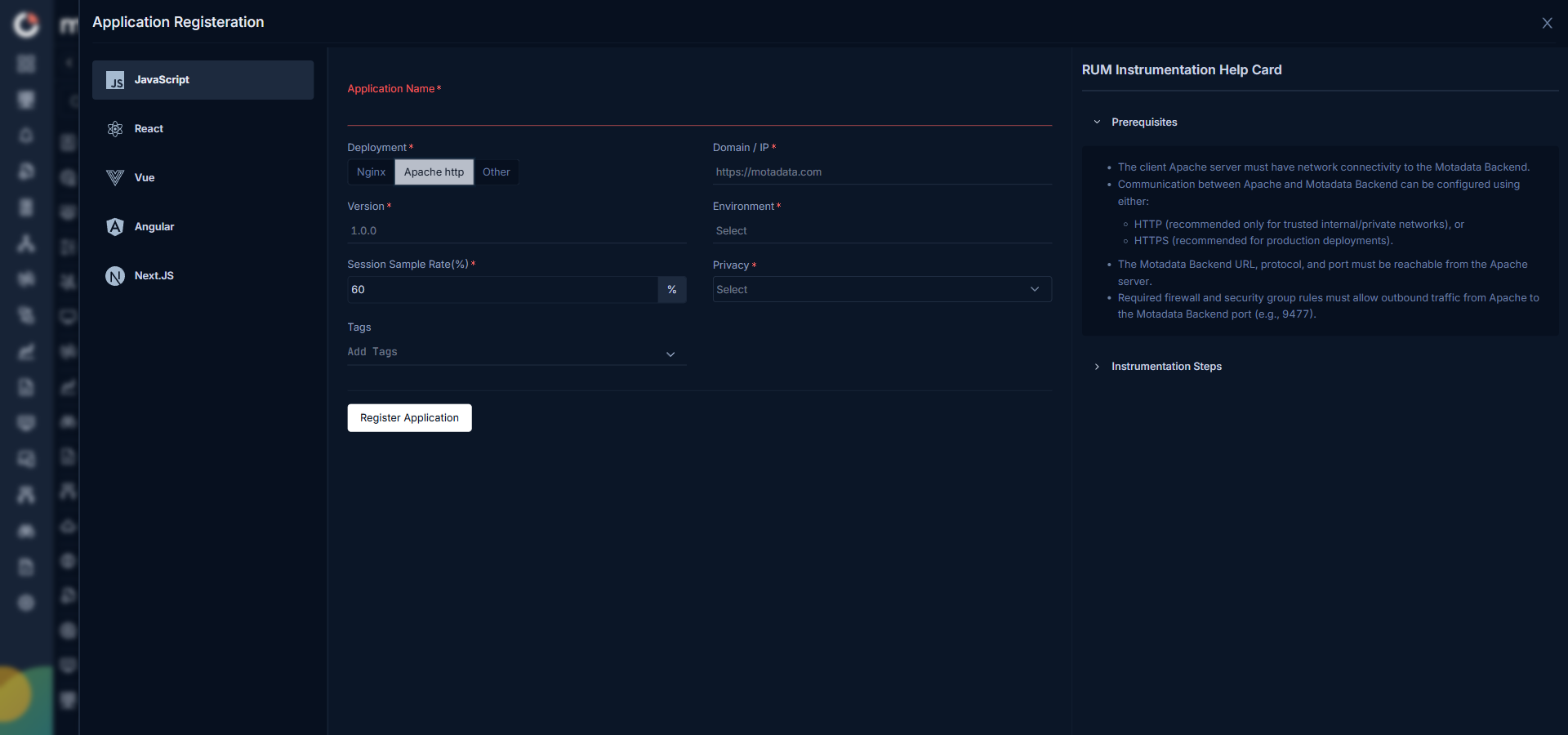This screenshot has width=1568, height=735.
Task: Set deployment to Apache http
Action: pos(434,172)
